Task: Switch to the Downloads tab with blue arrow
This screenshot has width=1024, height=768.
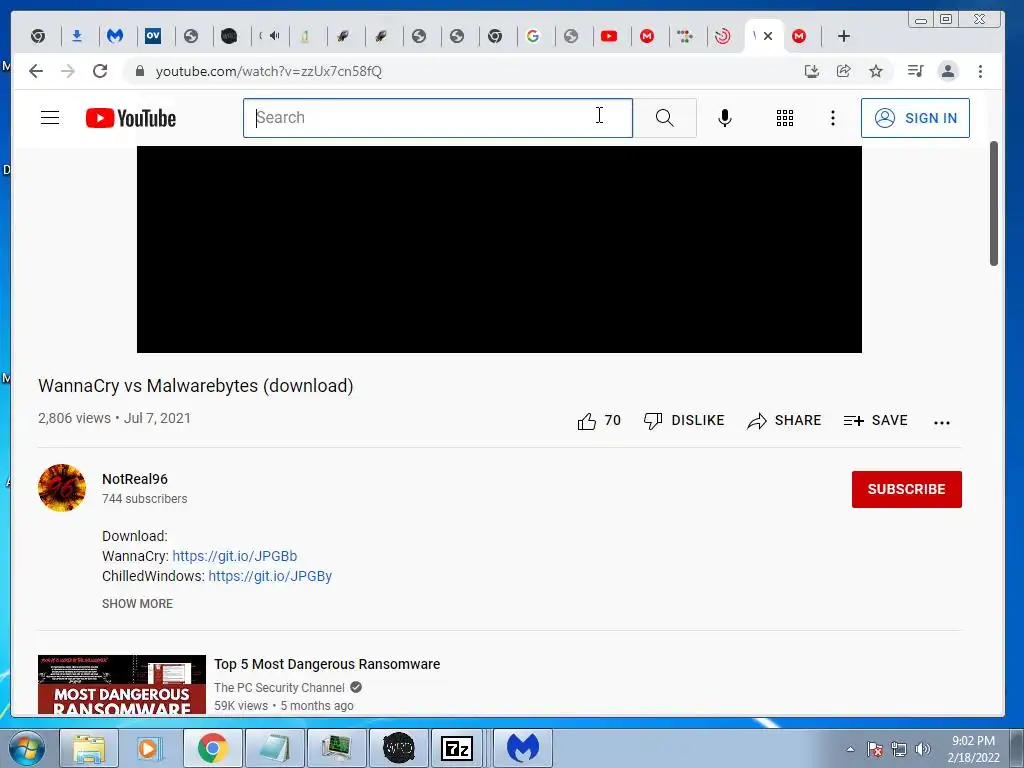Action: (x=77, y=36)
